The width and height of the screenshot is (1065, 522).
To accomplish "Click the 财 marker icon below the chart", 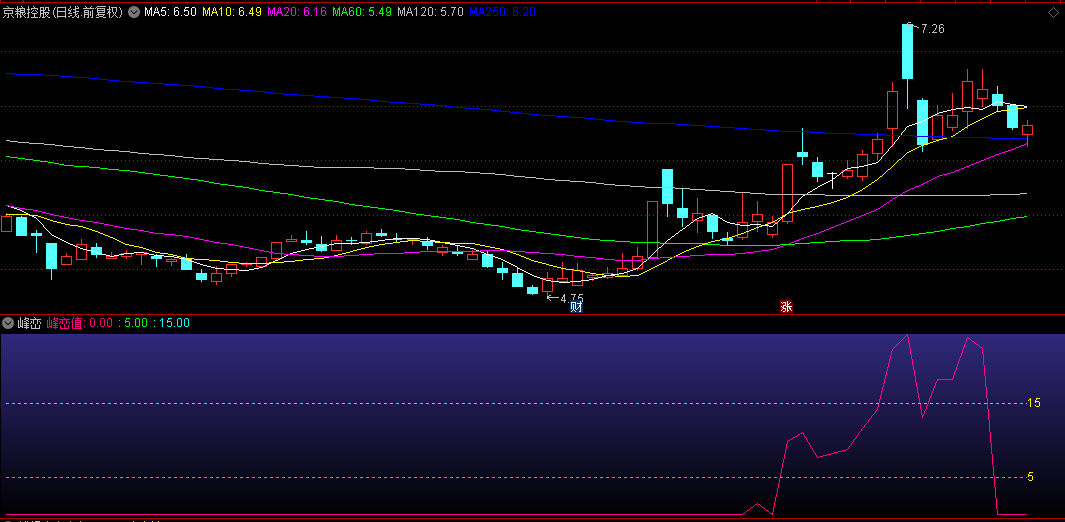I will (576, 307).
